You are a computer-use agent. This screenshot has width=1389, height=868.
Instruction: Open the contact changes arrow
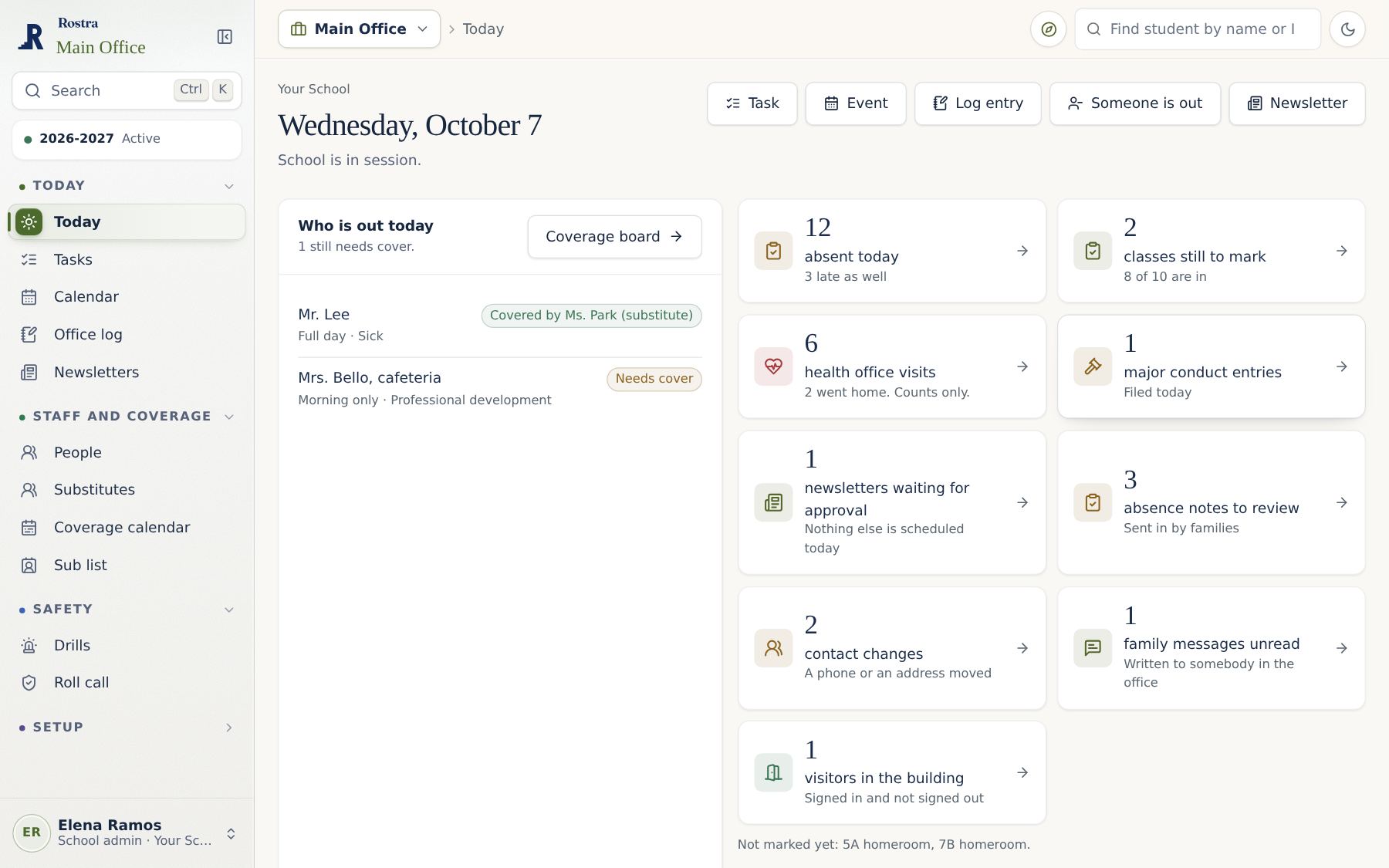[1022, 648]
